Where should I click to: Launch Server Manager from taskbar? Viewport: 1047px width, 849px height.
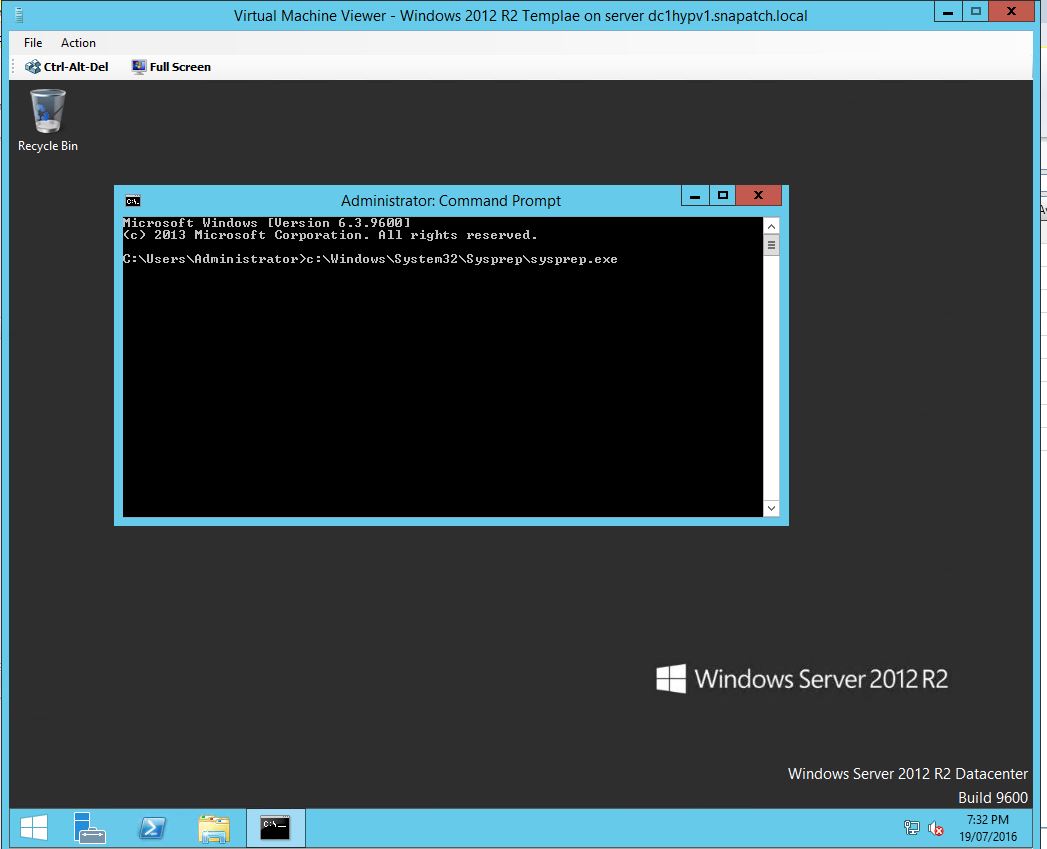pos(89,828)
